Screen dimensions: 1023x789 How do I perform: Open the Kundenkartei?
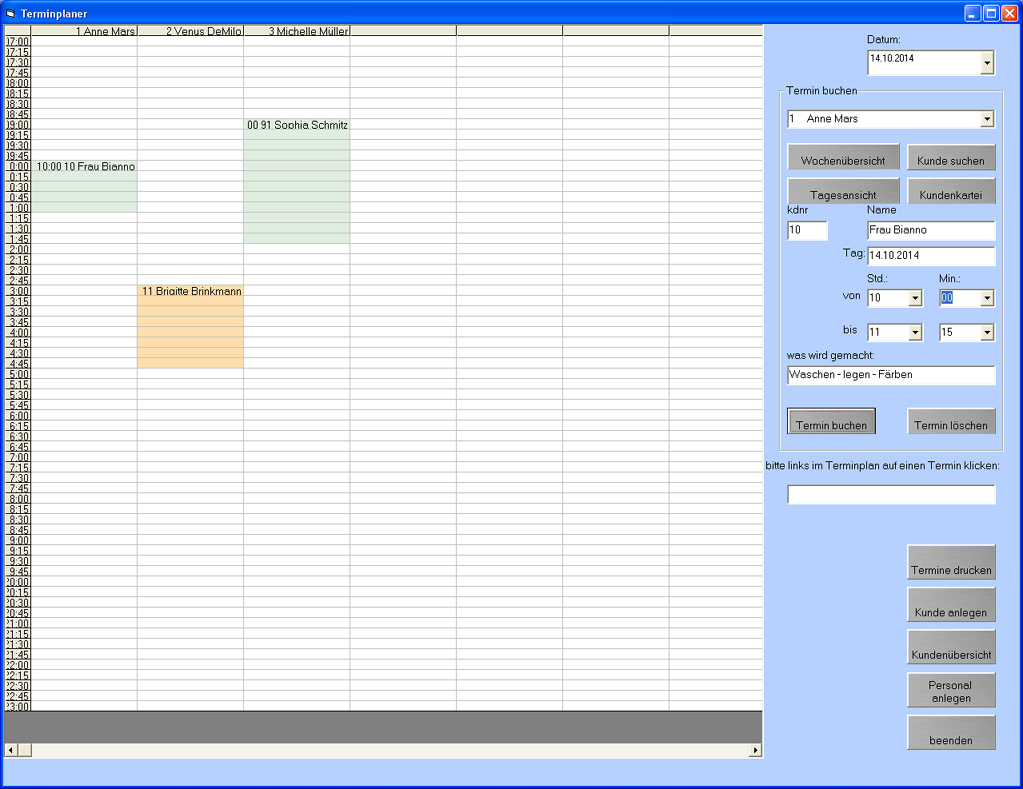pos(951,192)
